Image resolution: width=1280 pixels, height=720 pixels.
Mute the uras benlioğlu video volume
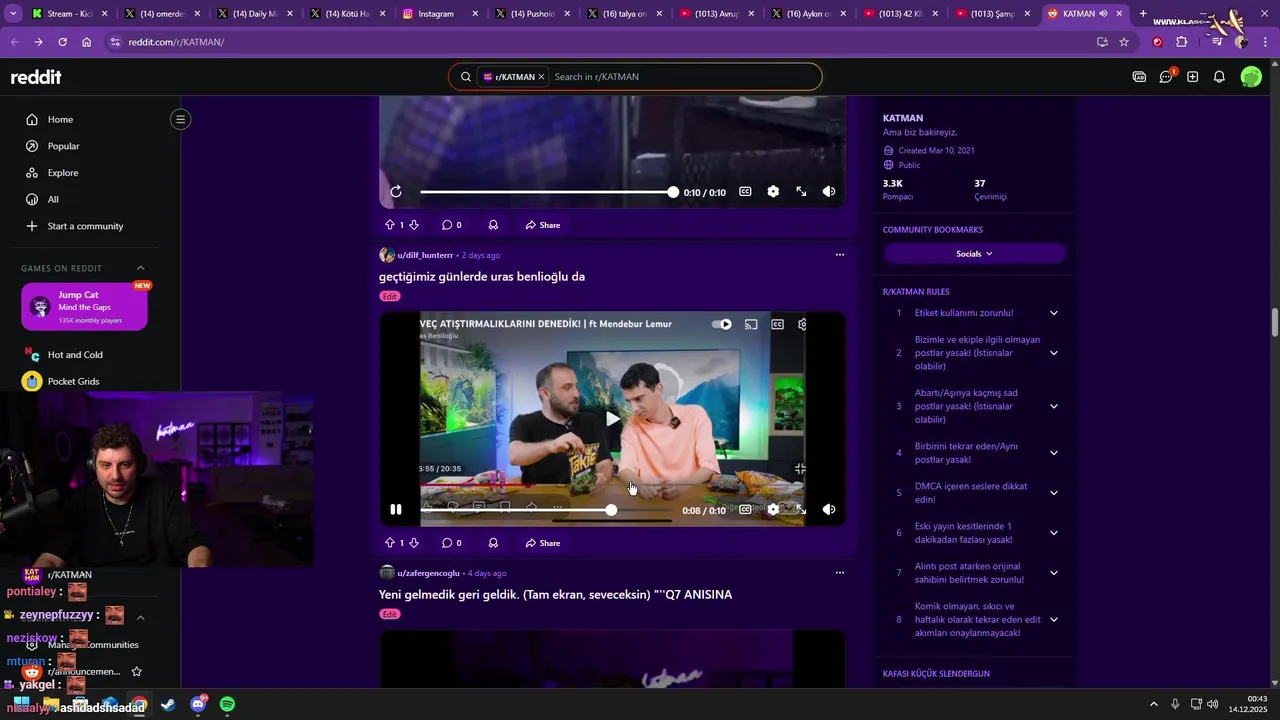(829, 509)
